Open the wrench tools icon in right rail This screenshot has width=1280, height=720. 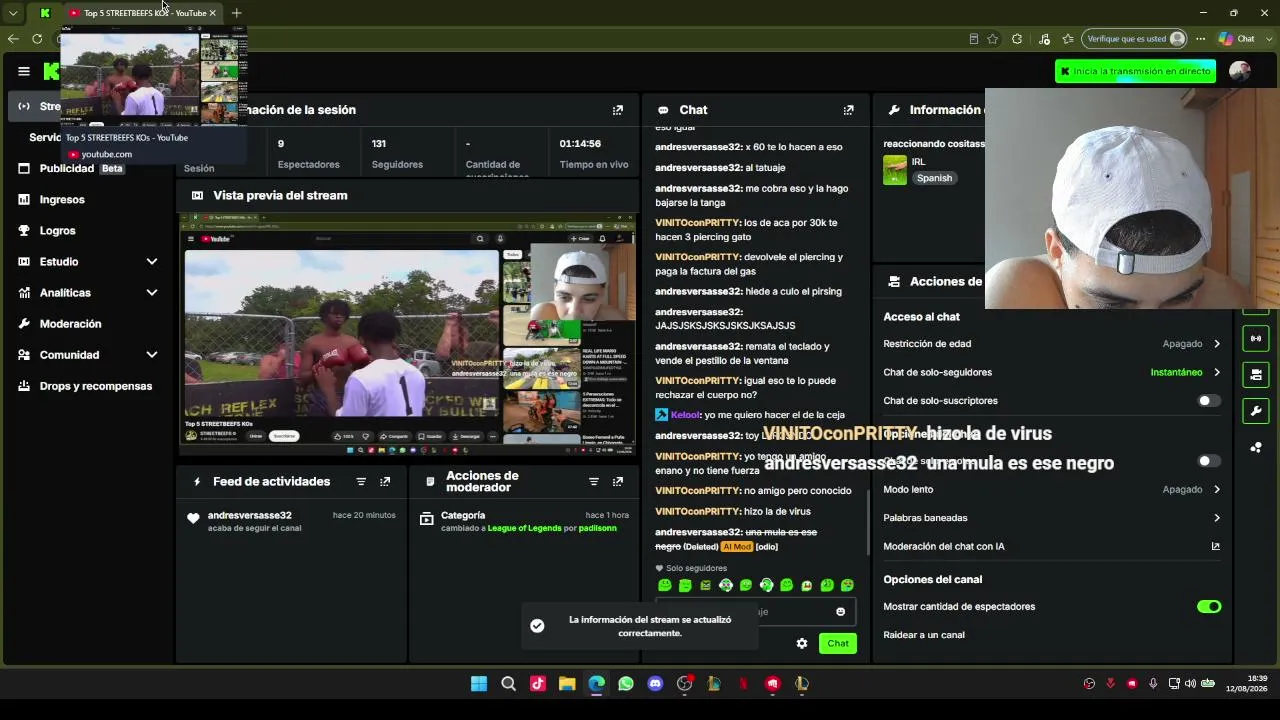pos(1256,411)
